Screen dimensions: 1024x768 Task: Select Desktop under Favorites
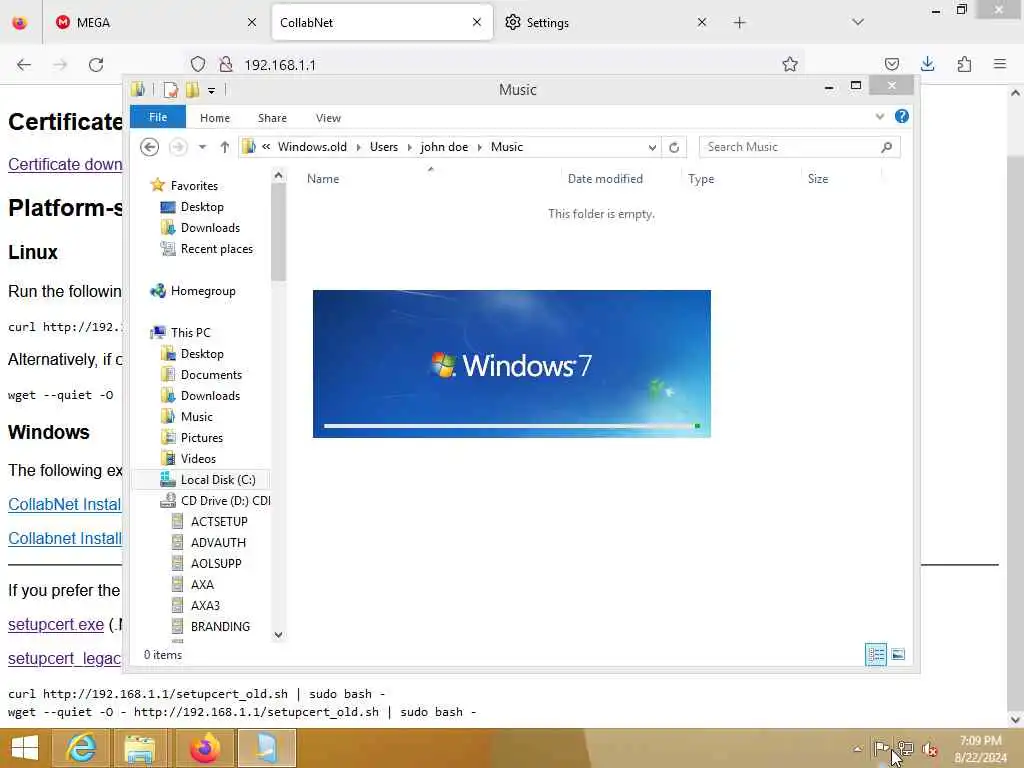coord(202,207)
